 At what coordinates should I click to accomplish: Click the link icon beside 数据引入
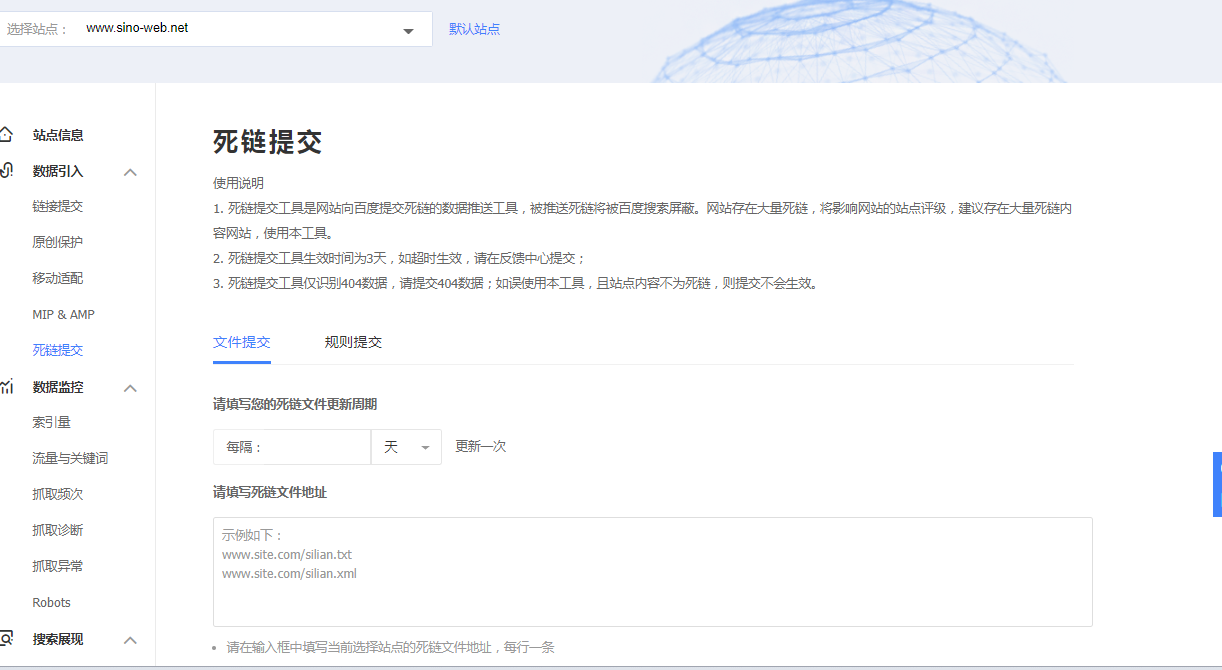[7, 171]
